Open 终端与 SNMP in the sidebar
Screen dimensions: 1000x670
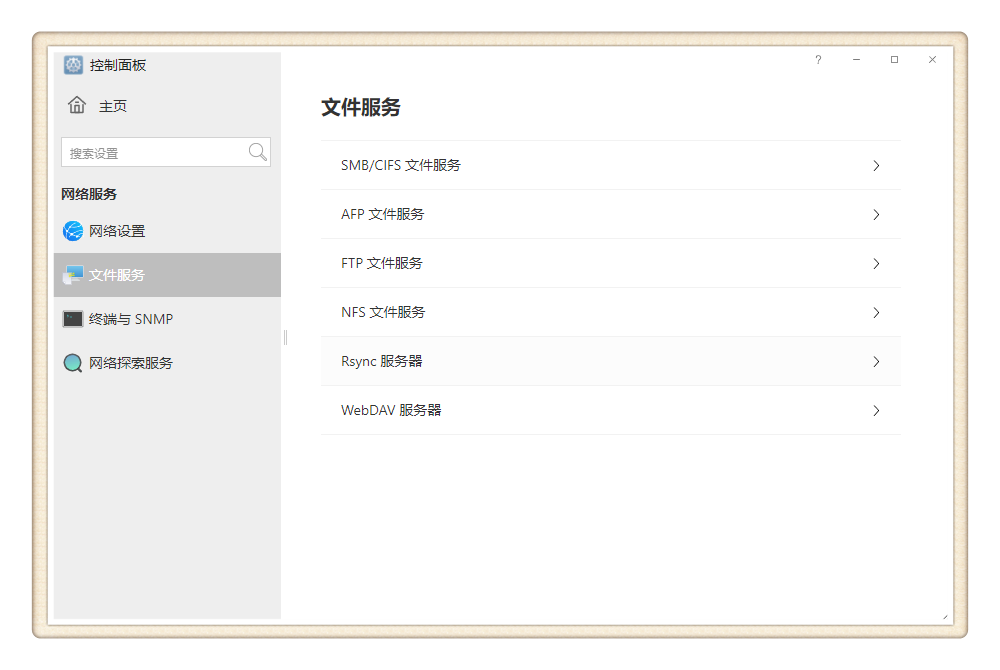point(167,319)
